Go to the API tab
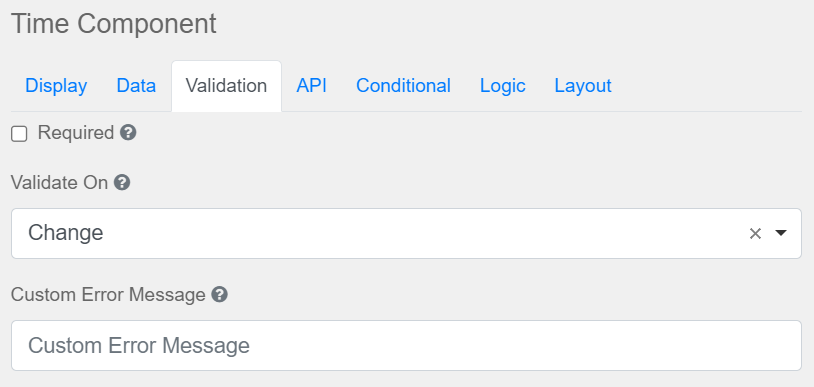This screenshot has width=814, height=387. point(311,86)
